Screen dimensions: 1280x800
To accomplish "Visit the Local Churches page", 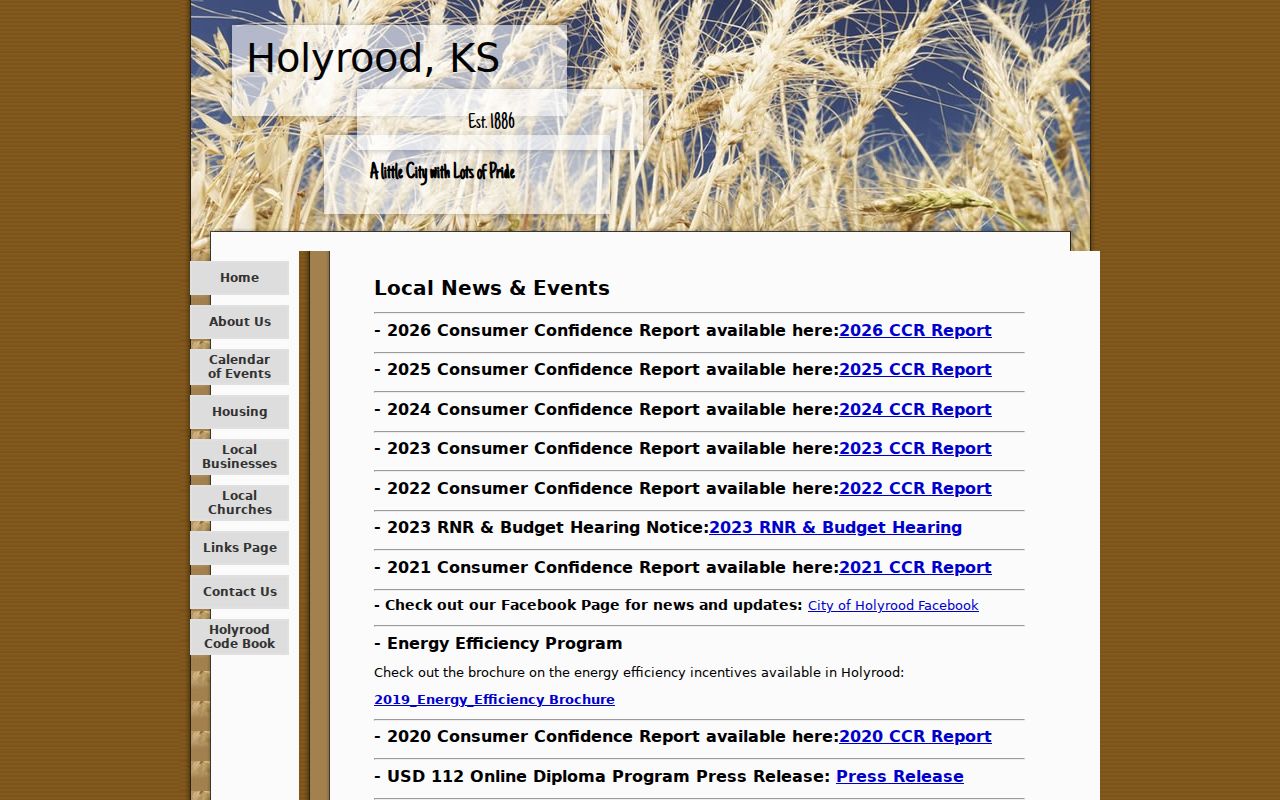I will [239, 503].
